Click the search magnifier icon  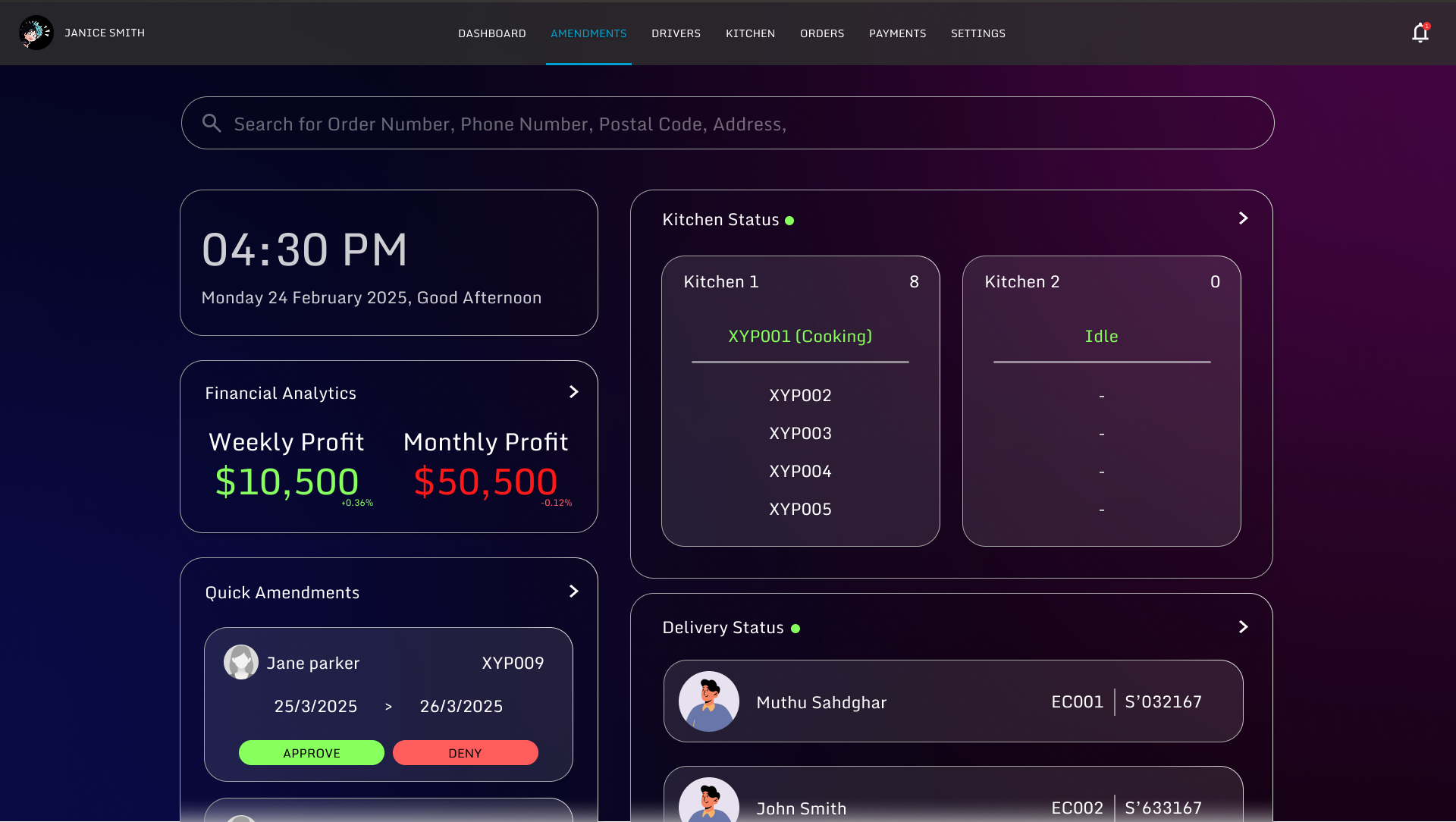click(212, 124)
